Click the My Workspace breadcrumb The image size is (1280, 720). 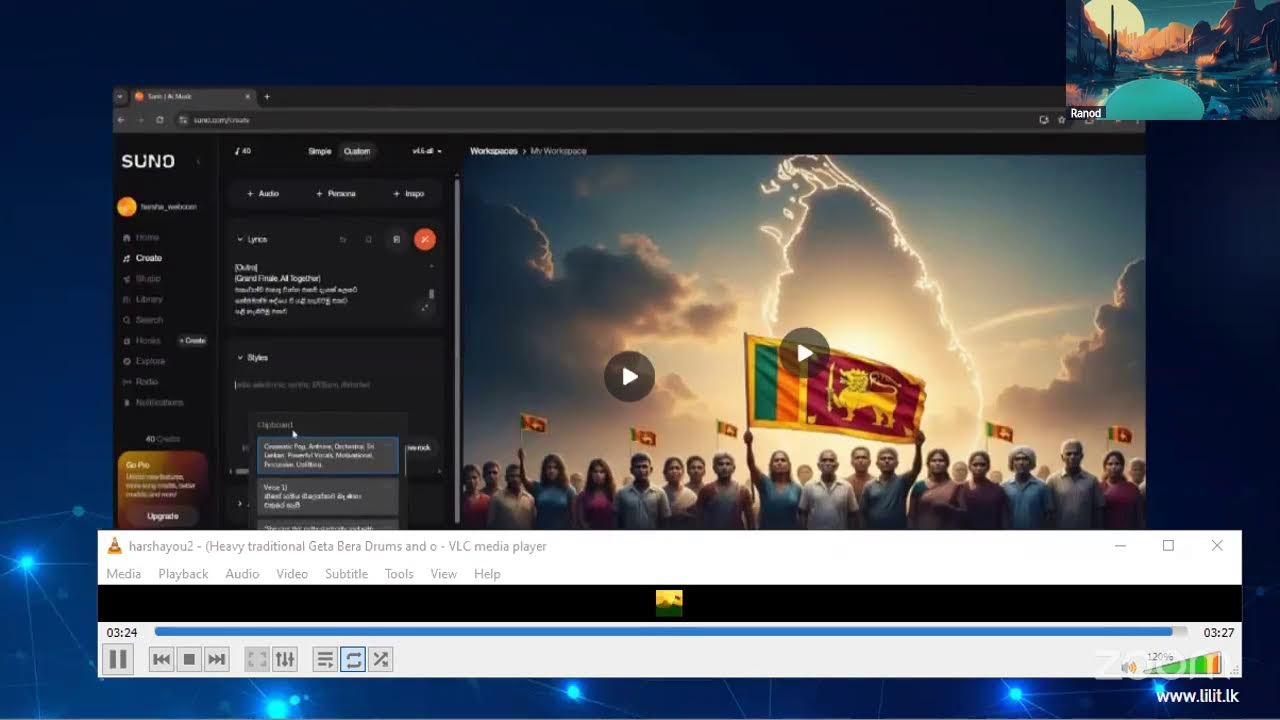pos(558,151)
